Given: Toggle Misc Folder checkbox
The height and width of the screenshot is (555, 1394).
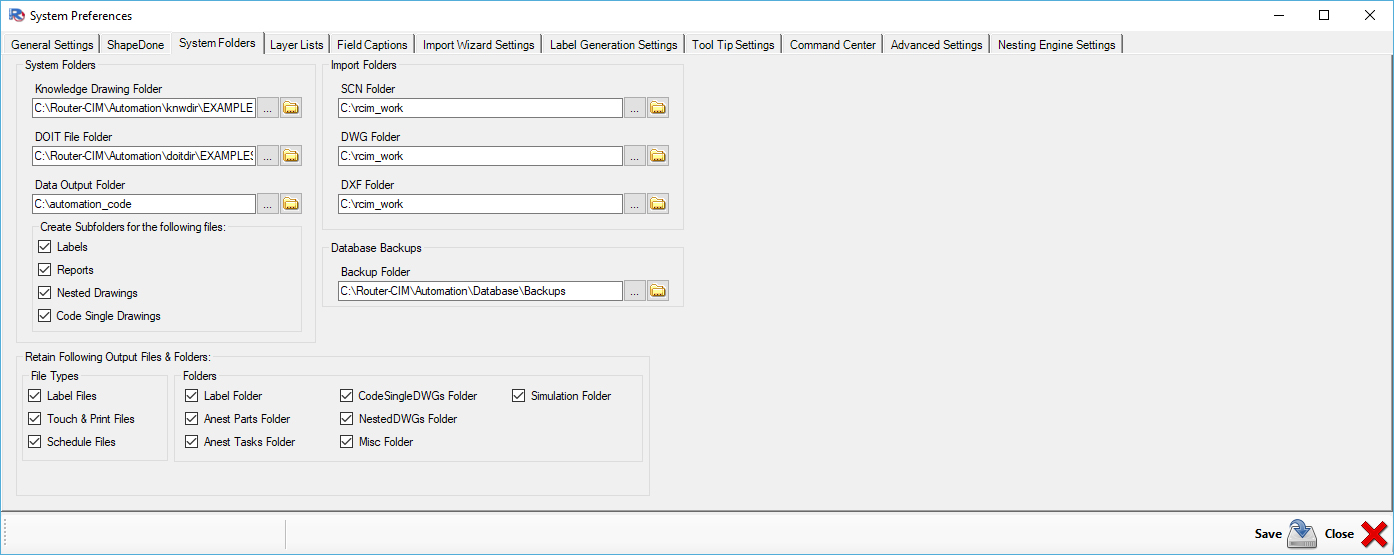Looking at the screenshot, I should [347, 442].
